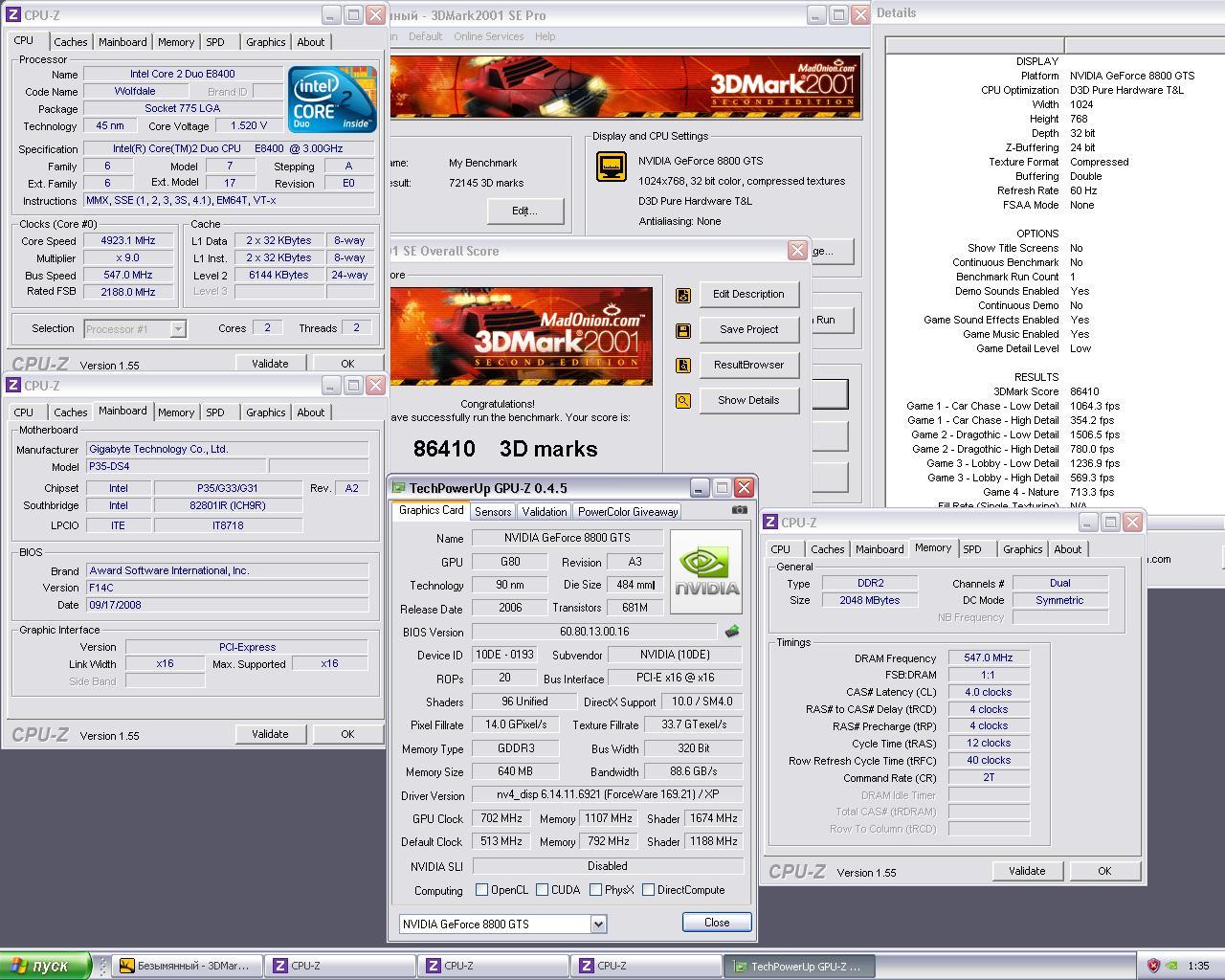1225x980 pixels.
Task: Click Close button in GPU-Z
Action: tap(717, 923)
